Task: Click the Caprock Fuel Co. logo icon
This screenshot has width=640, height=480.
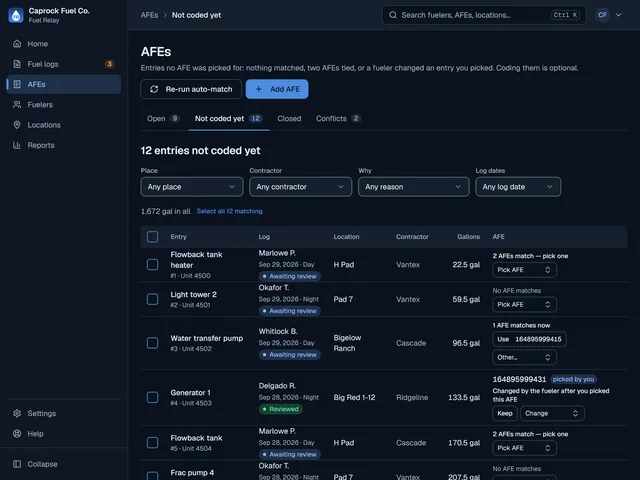Action: [x=16, y=15]
